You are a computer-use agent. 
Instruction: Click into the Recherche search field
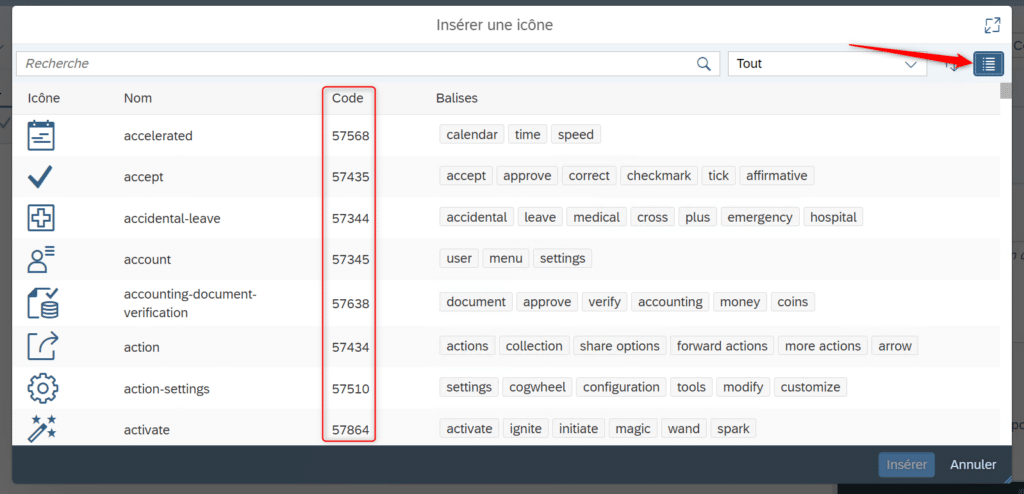(368, 64)
